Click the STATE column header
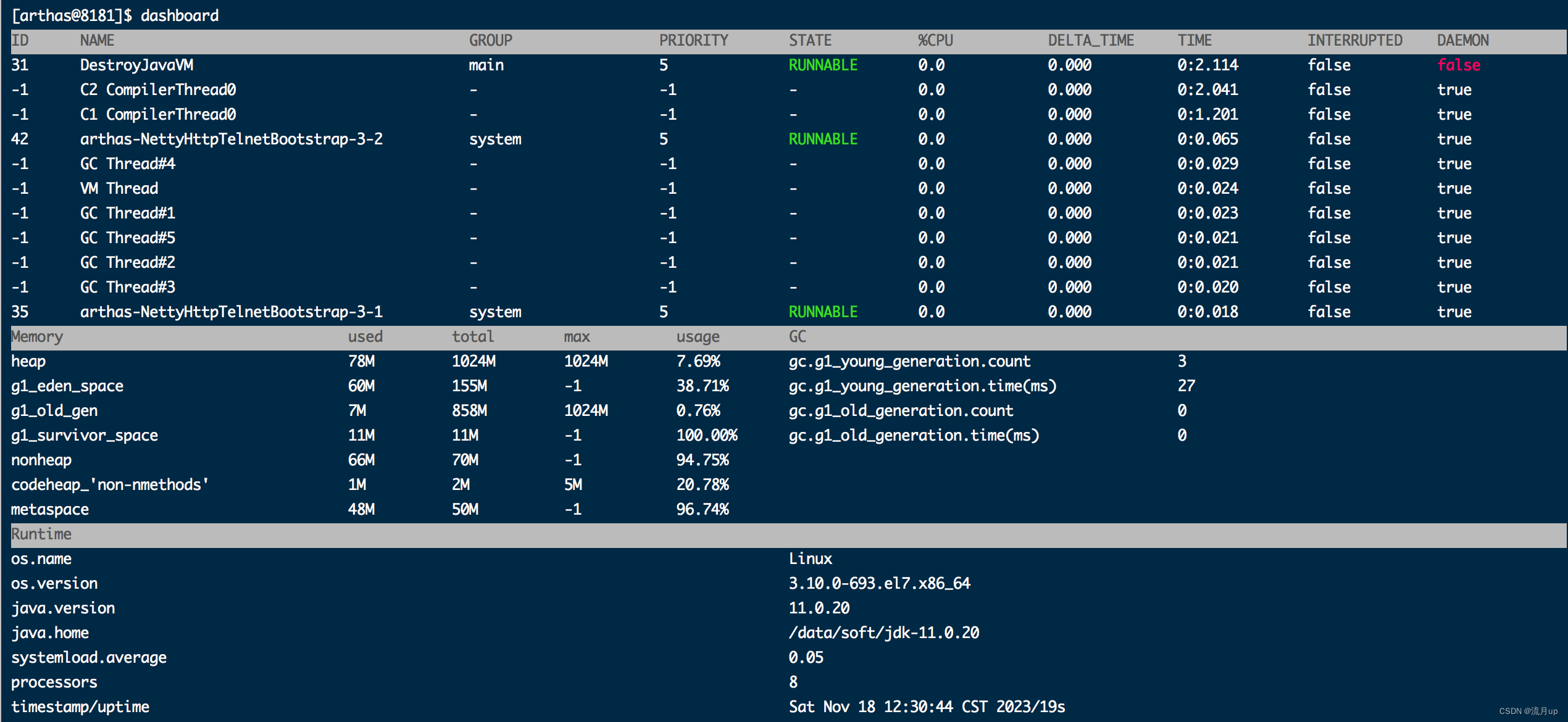Viewport: 1568px width, 722px height. pyautogui.click(x=810, y=40)
